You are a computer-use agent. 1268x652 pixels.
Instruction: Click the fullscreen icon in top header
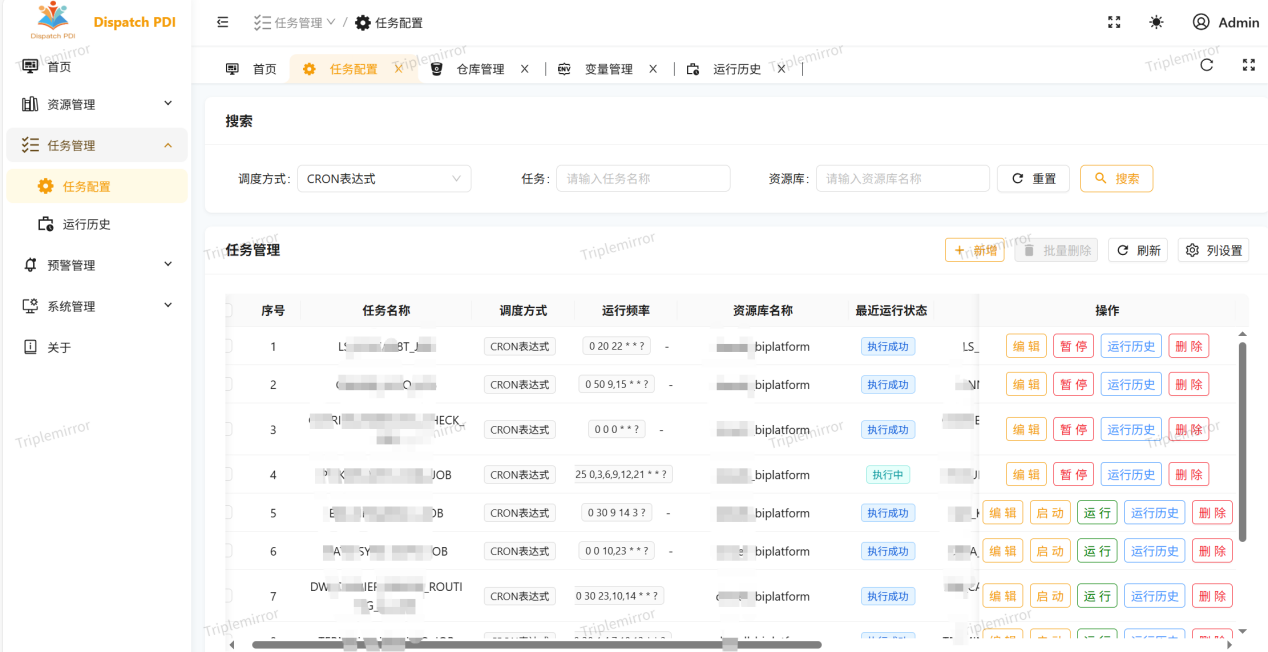point(1114,22)
